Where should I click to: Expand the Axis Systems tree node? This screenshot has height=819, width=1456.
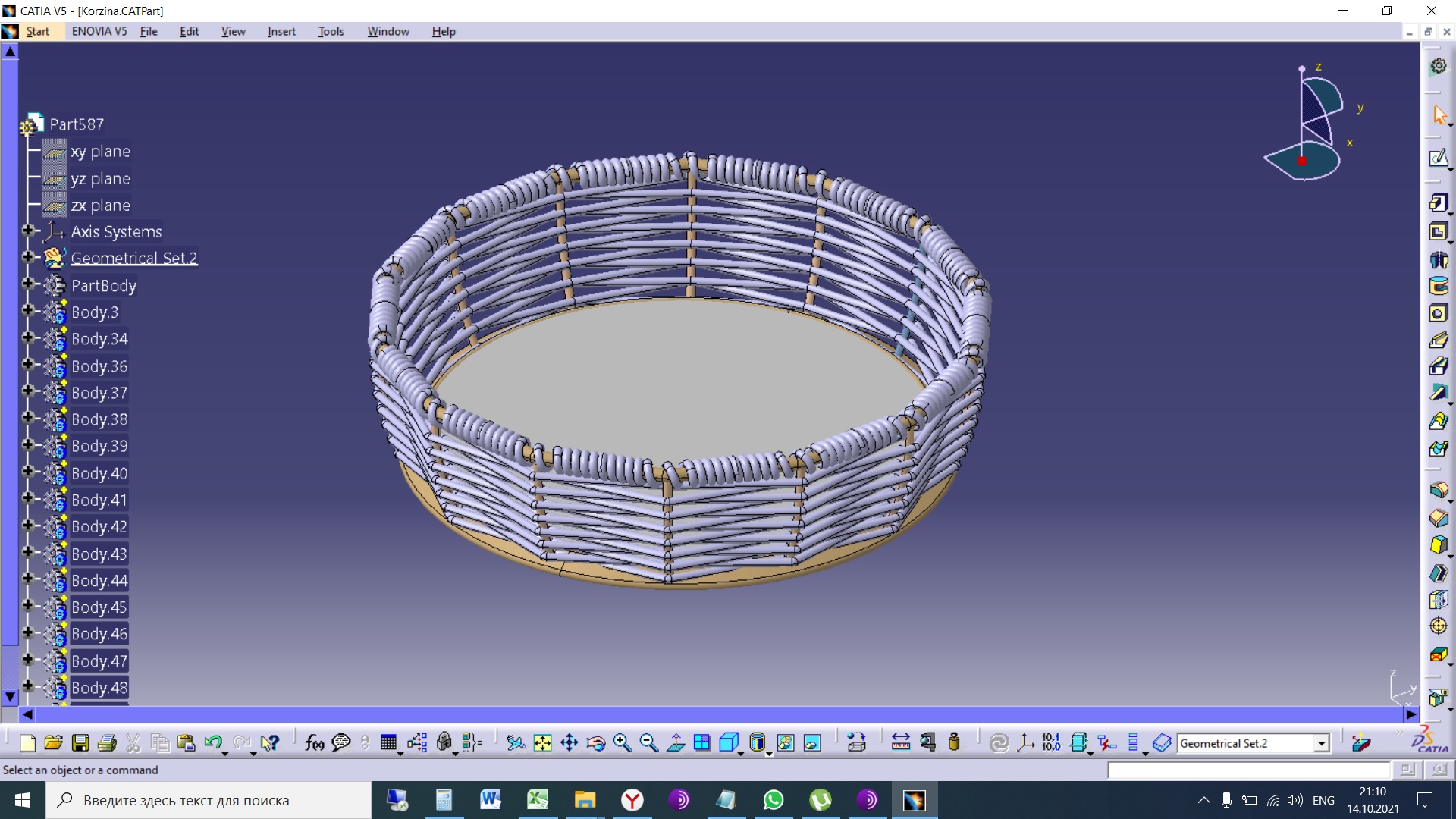pyautogui.click(x=28, y=230)
